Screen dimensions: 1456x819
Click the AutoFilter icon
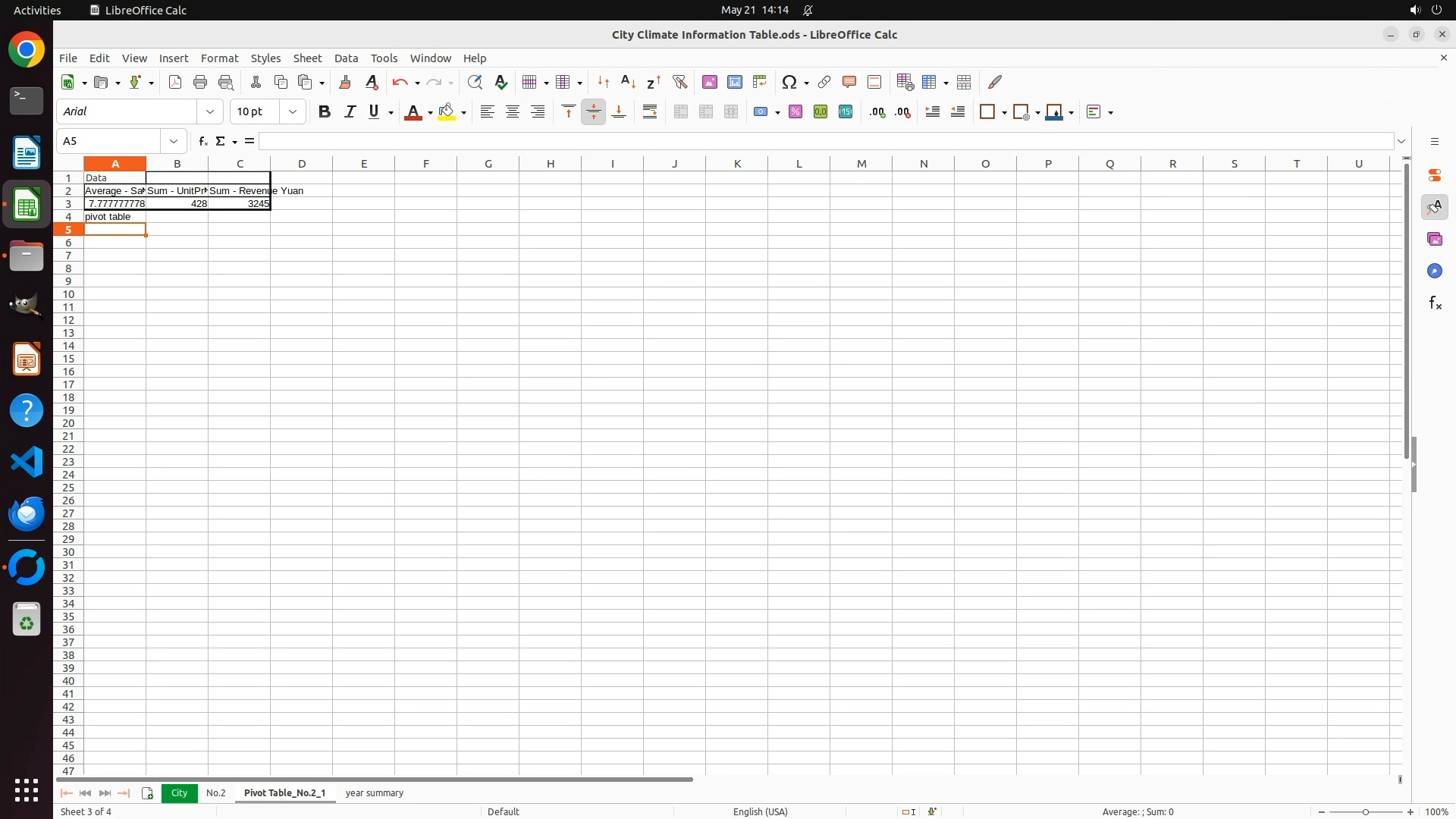pyautogui.click(x=679, y=82)
